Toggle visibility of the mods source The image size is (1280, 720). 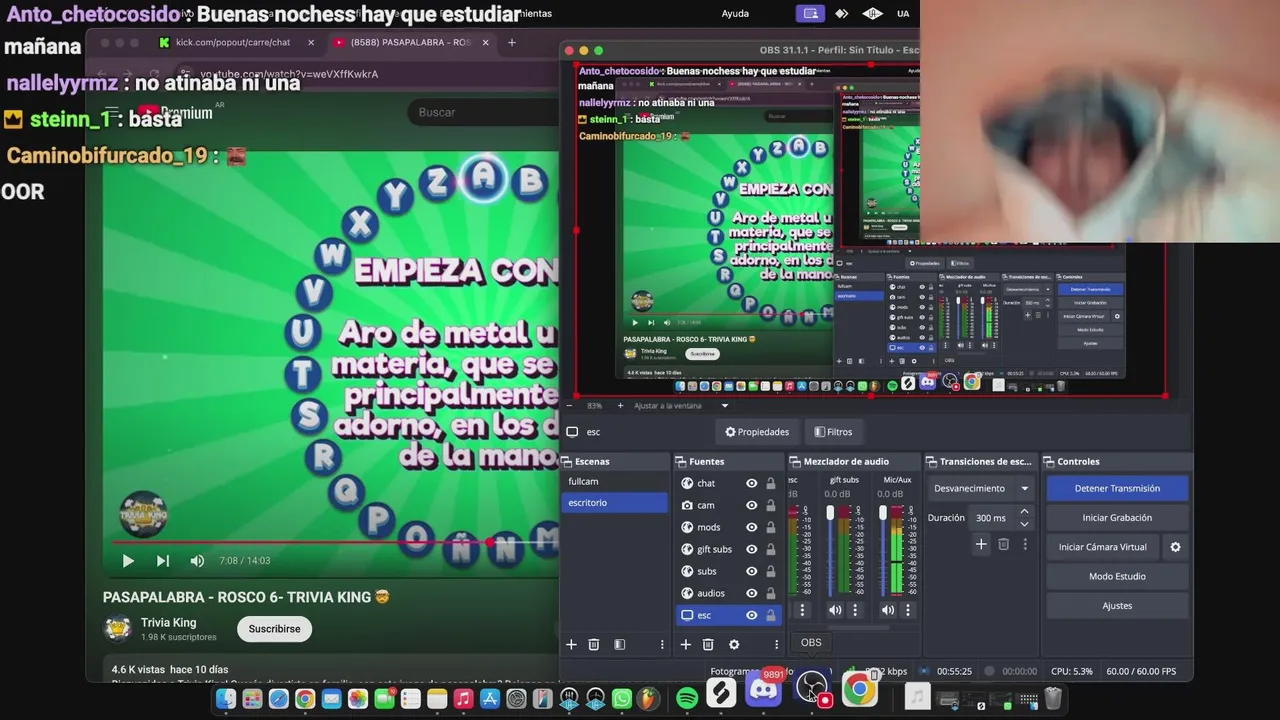pyautogui.click(x=752, y=527)
